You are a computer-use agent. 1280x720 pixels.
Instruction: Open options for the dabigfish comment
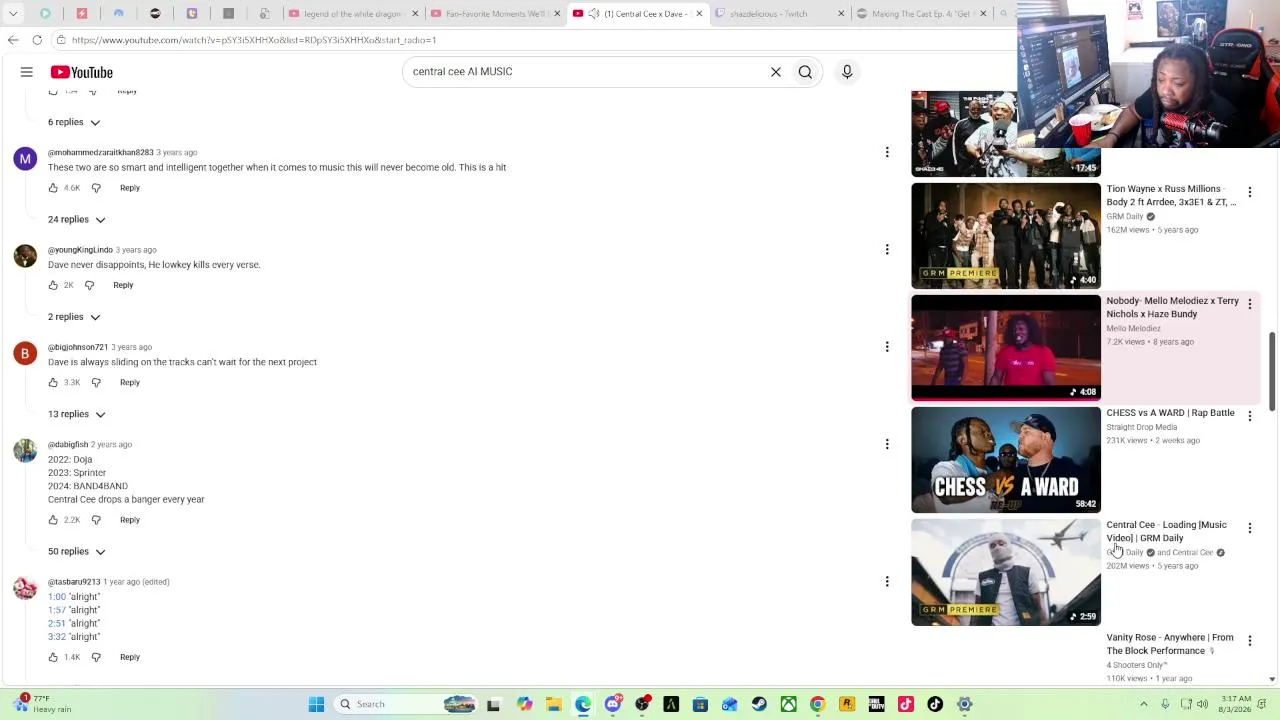887,444
